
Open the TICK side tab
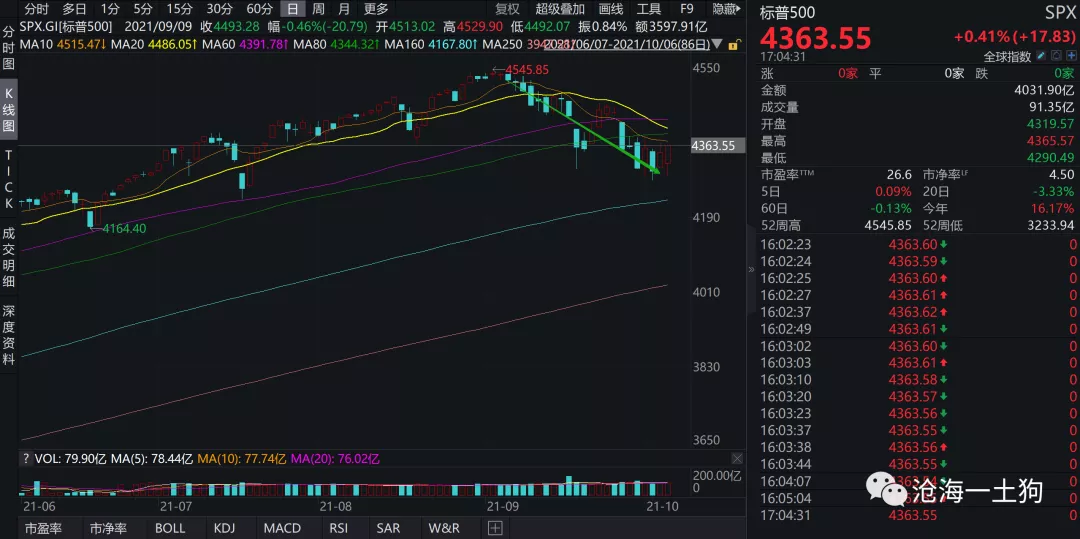pos(9,179)
